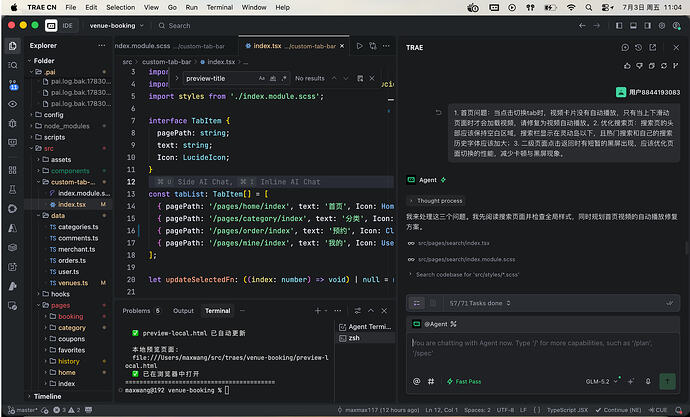
Task: Open chat history in TRAE panel
Action: [639, 48]
